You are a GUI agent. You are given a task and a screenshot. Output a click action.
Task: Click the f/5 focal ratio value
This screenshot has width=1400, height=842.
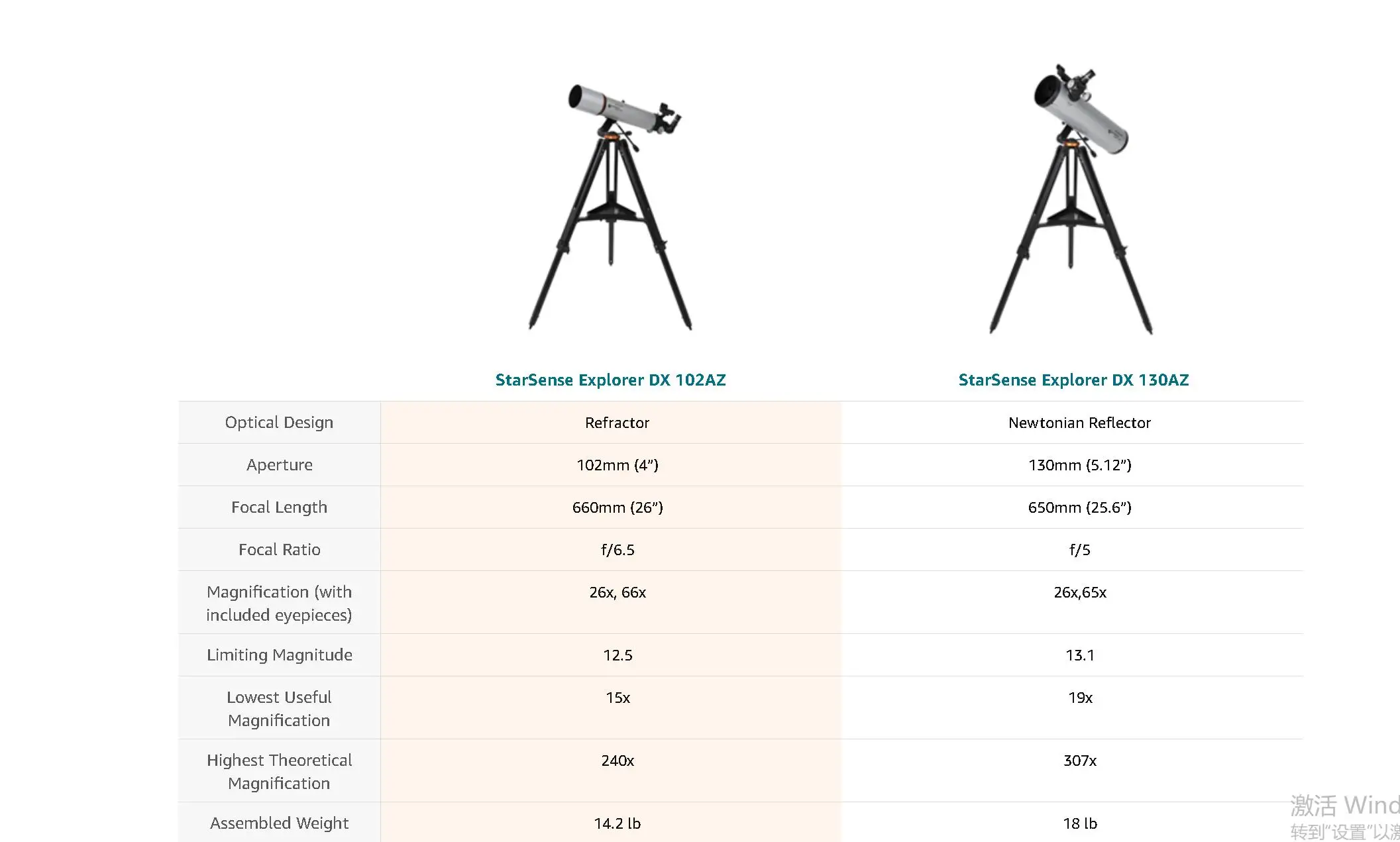tap(1079, 550)
